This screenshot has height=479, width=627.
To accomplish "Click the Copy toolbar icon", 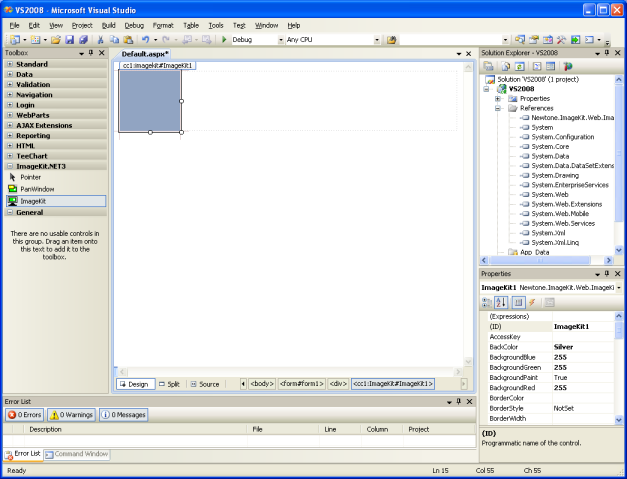I will (x=114, y=40).
